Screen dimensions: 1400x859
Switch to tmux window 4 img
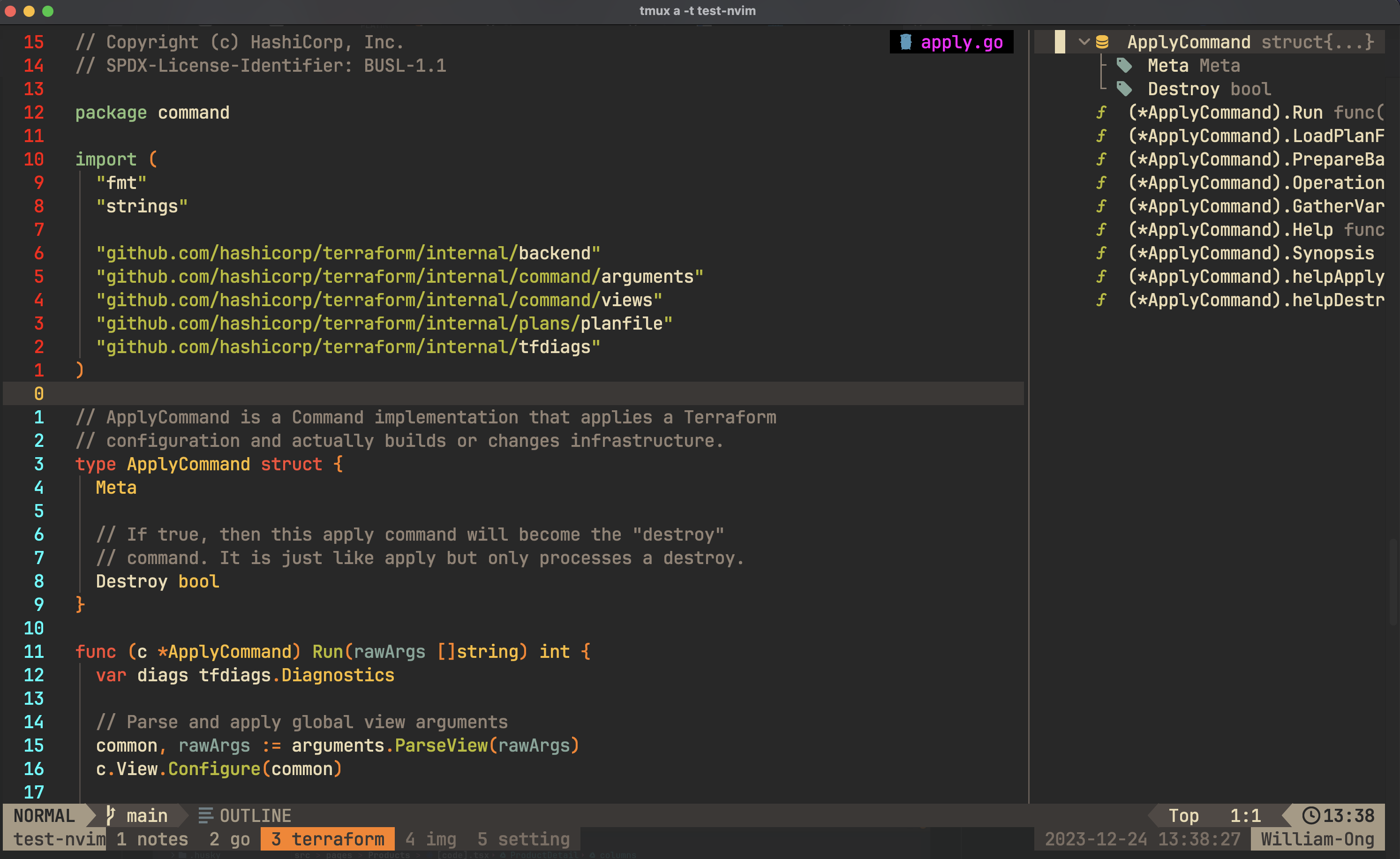click(x=431, y=839)
